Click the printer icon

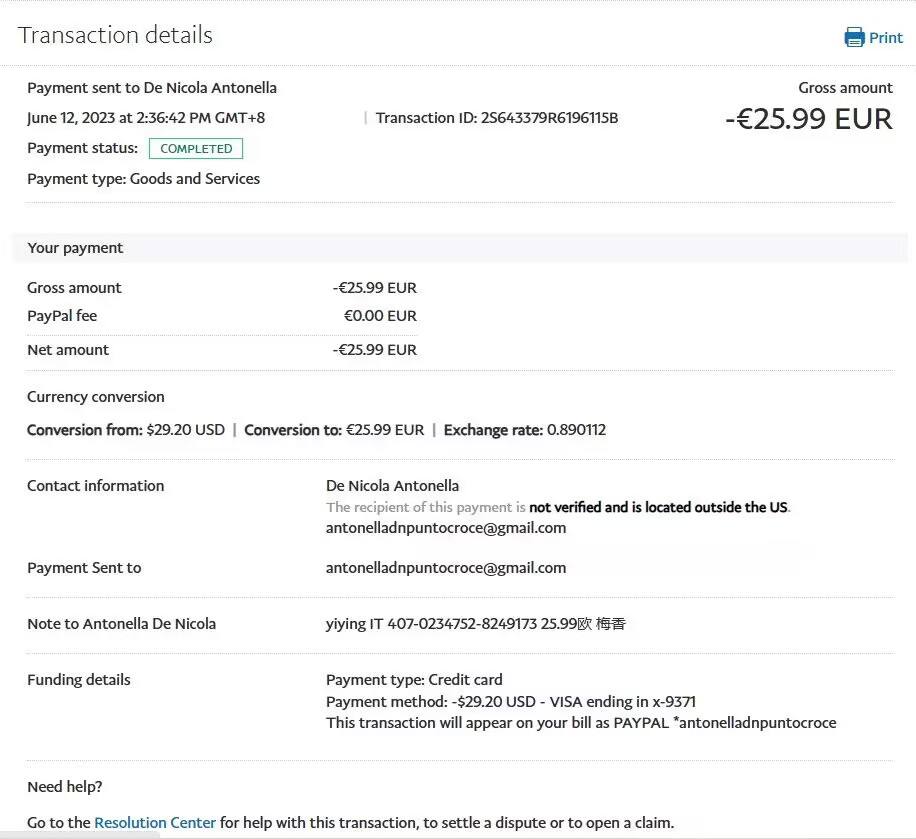click(x=854, y=38)
